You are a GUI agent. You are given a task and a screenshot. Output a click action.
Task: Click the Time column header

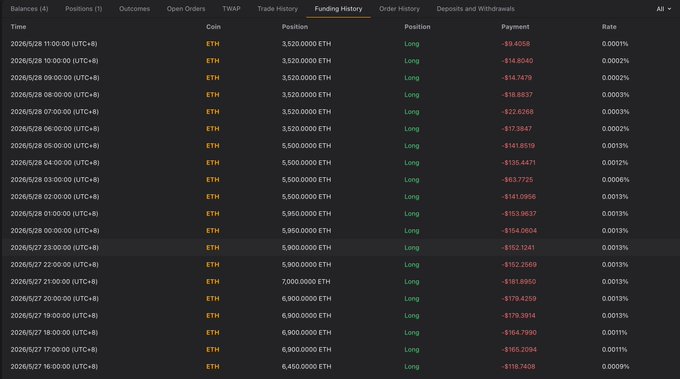pos(18,26)
